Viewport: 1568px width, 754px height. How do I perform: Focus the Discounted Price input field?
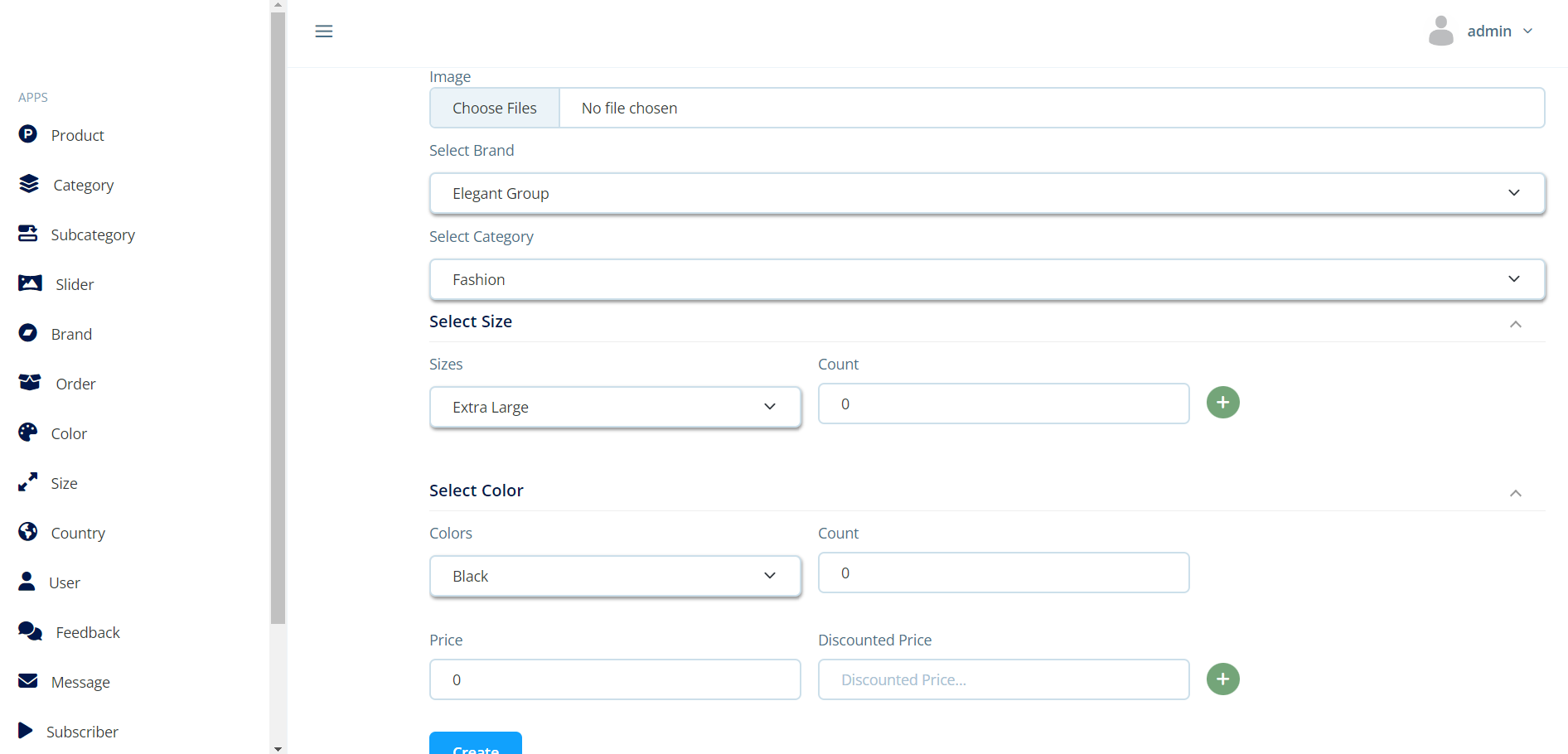pyautogui.click(x=1003, y=680)
